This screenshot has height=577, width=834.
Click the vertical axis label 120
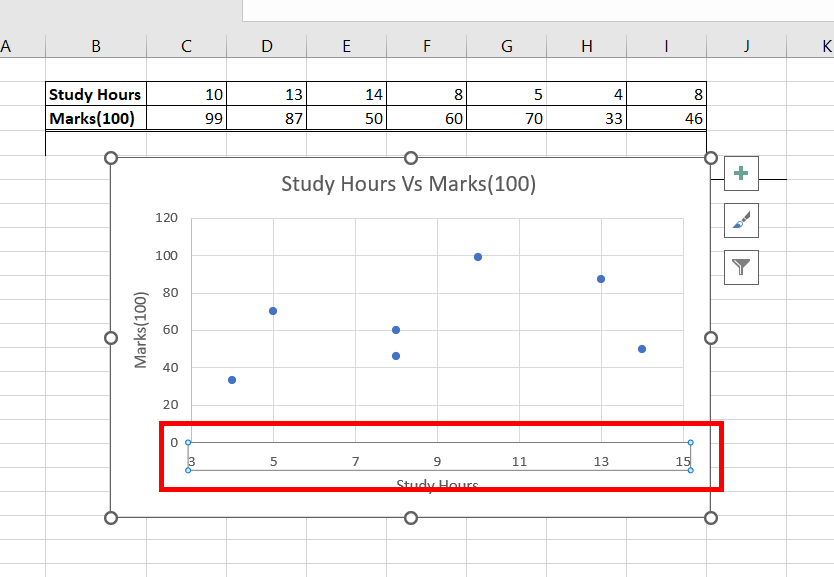(x=166, y=218)
